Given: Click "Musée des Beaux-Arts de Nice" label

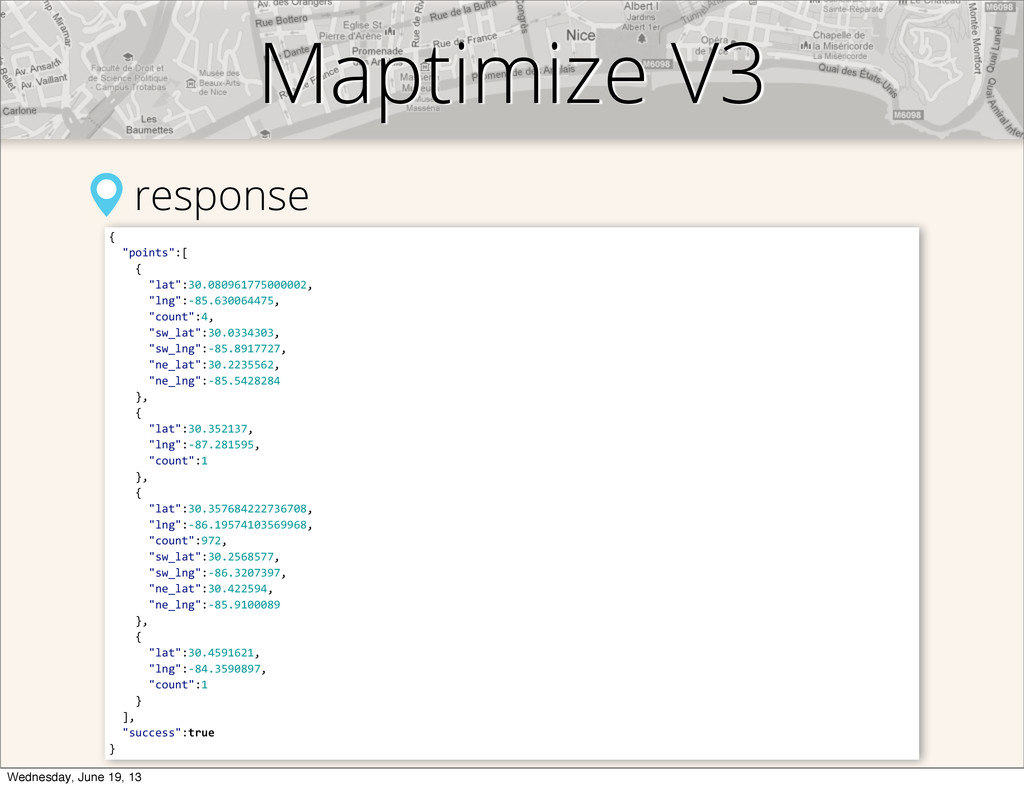Looking at the screenshot, I should [x=219, y=83].
